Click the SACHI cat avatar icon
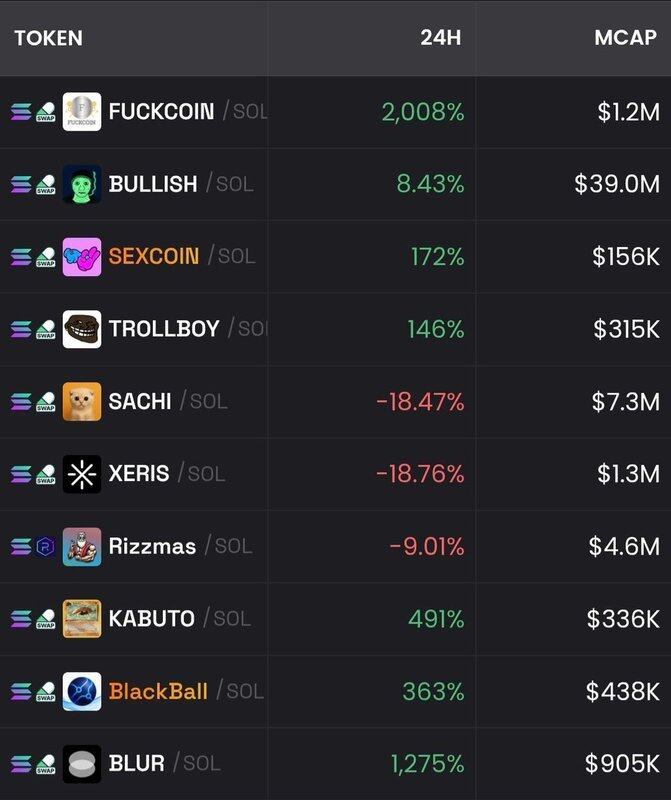This screenshot has height=800, width=671. pyautogui.click(x=82, y=402)
